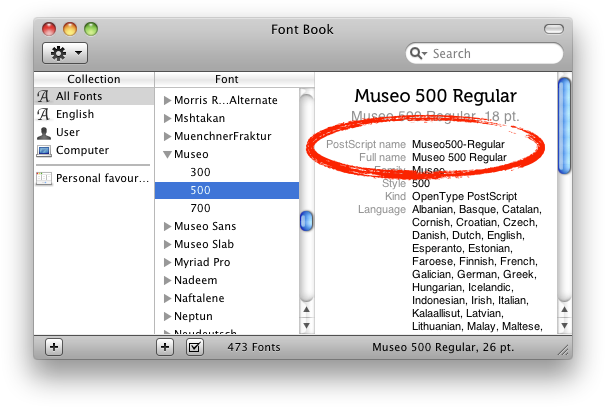Expand the Neptun font family

coord(167,316)
